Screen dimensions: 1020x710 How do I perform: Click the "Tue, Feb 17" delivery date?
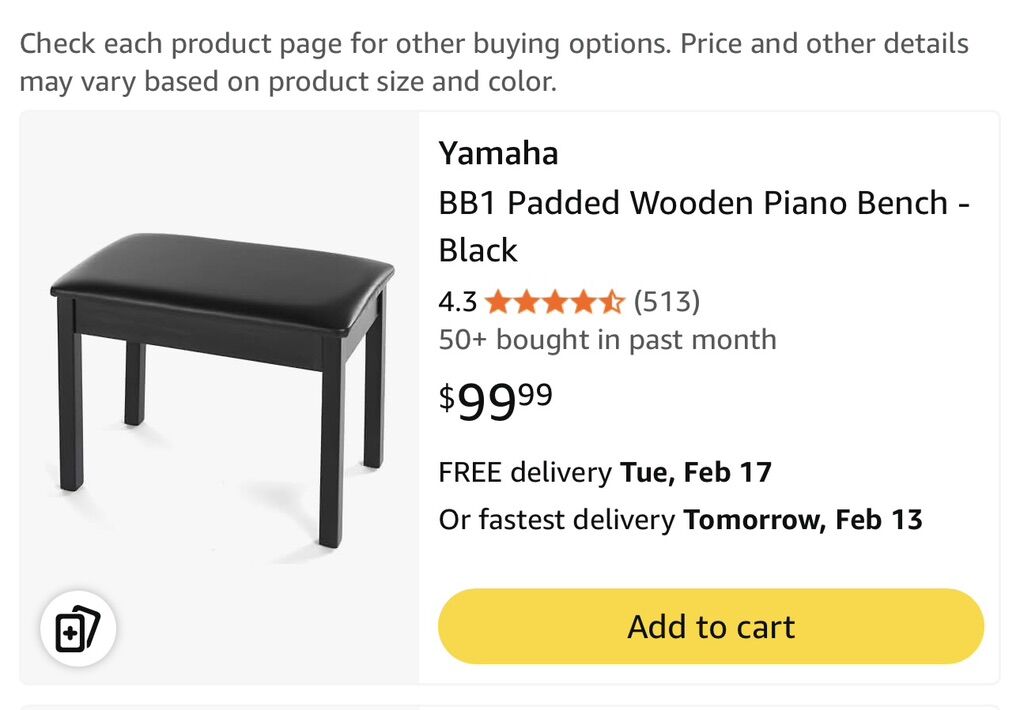[x=696, y=472]
